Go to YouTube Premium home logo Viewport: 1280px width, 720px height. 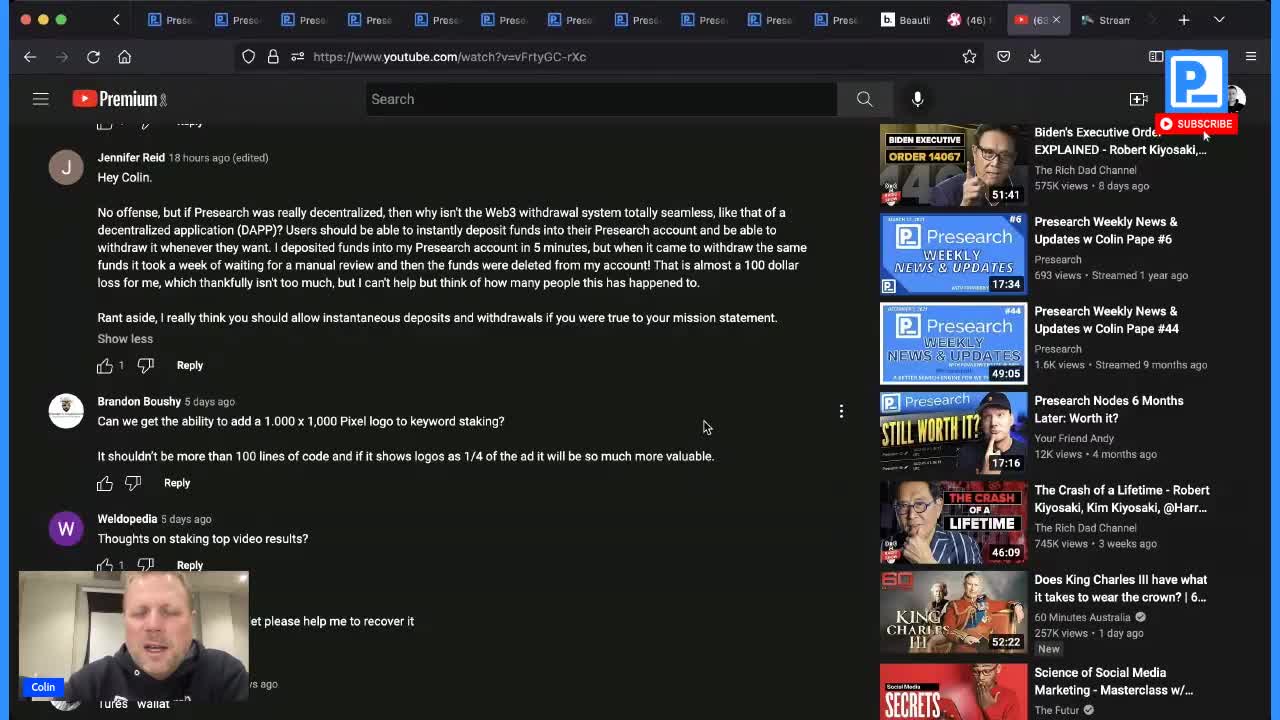(119, 99)
